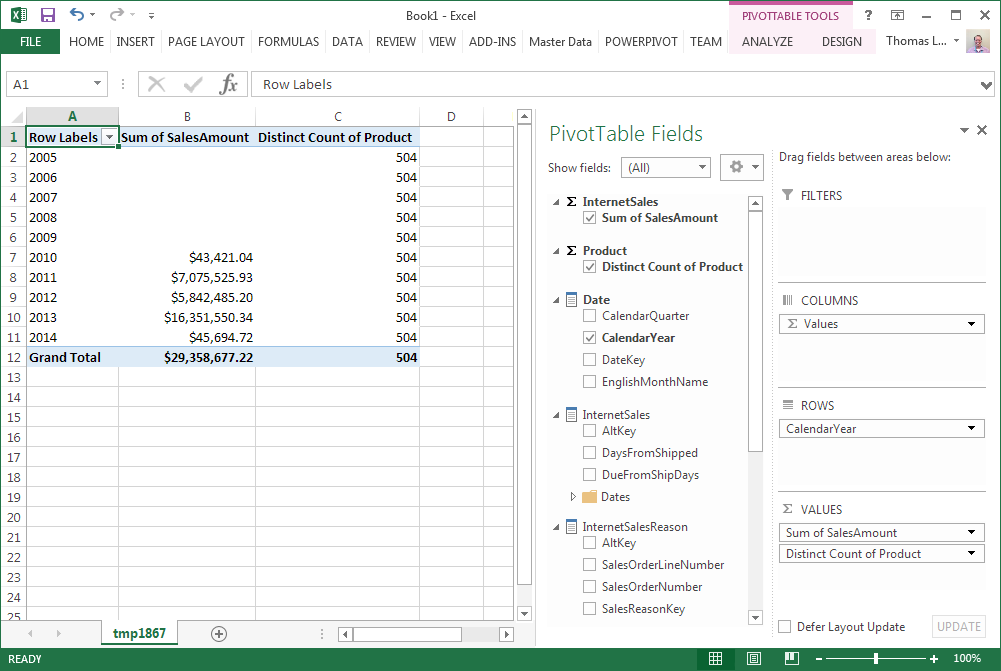Click the Help question mark icon
This screenshot has height=671, width=1001.
868,15
